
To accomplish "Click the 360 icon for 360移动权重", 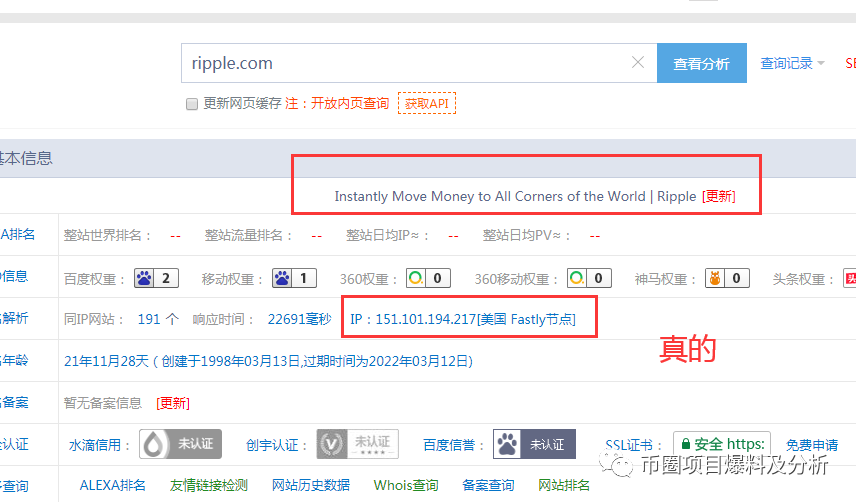I will 576,278.
